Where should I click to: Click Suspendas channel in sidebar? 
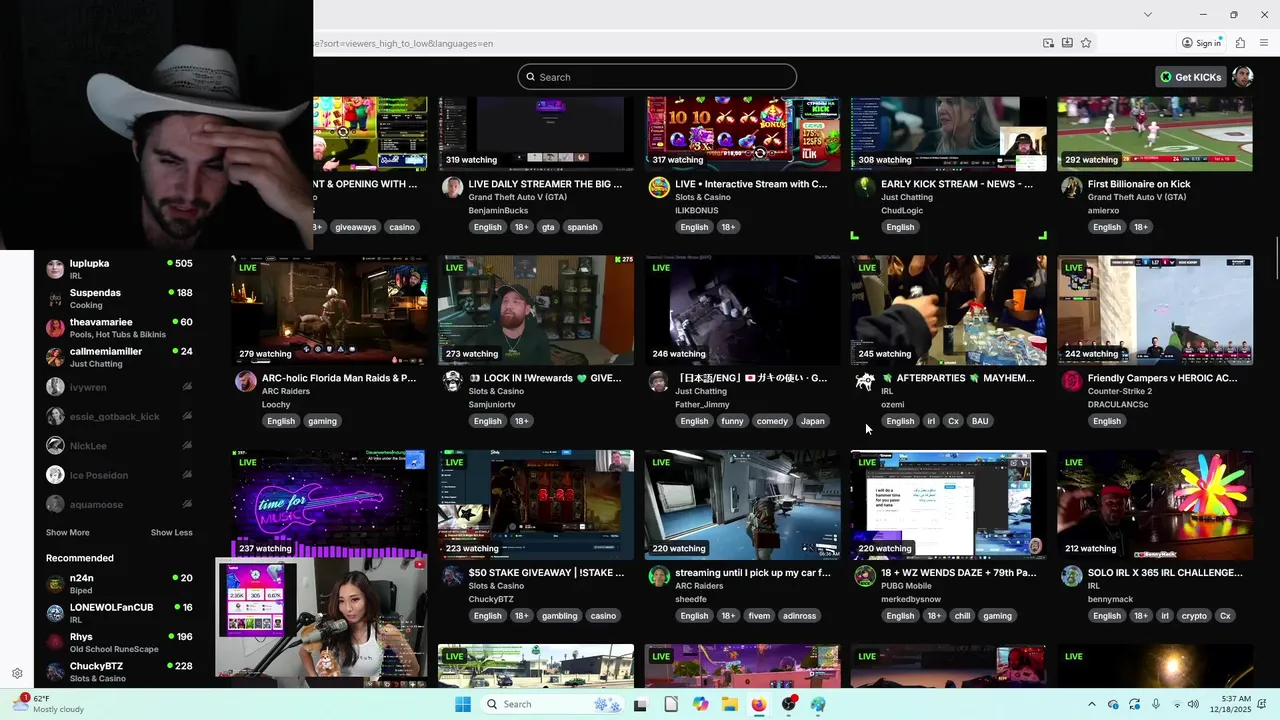120,299
